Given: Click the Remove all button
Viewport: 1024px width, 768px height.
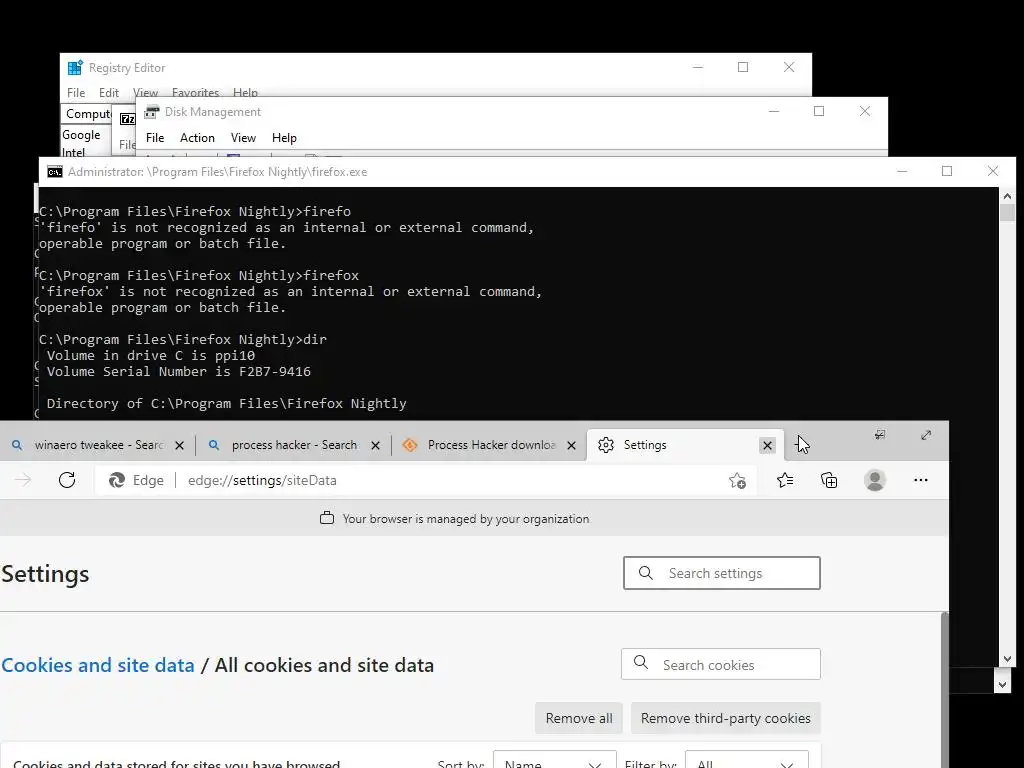Looking at the screenshot, I should 579,718.
